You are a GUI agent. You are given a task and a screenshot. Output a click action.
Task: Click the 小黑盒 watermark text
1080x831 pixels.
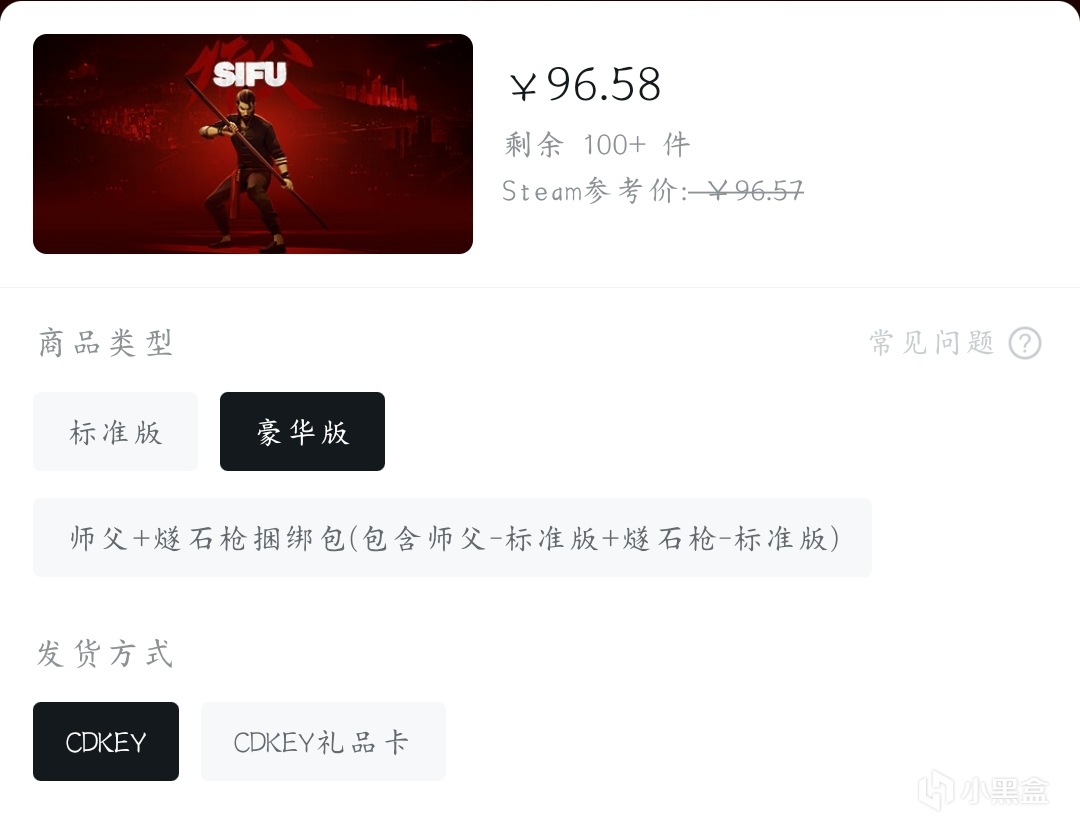point(1006,790)
